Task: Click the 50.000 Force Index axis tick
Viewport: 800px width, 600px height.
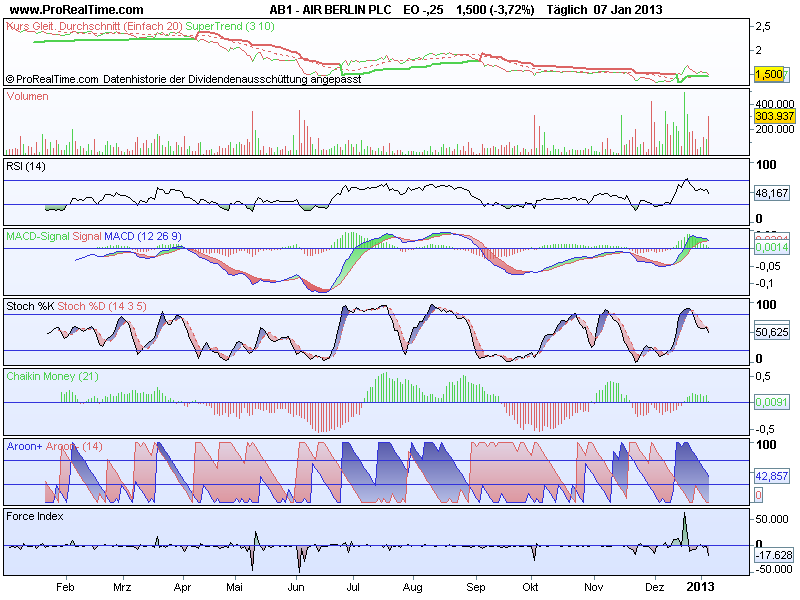Action: tap(771, 519)
